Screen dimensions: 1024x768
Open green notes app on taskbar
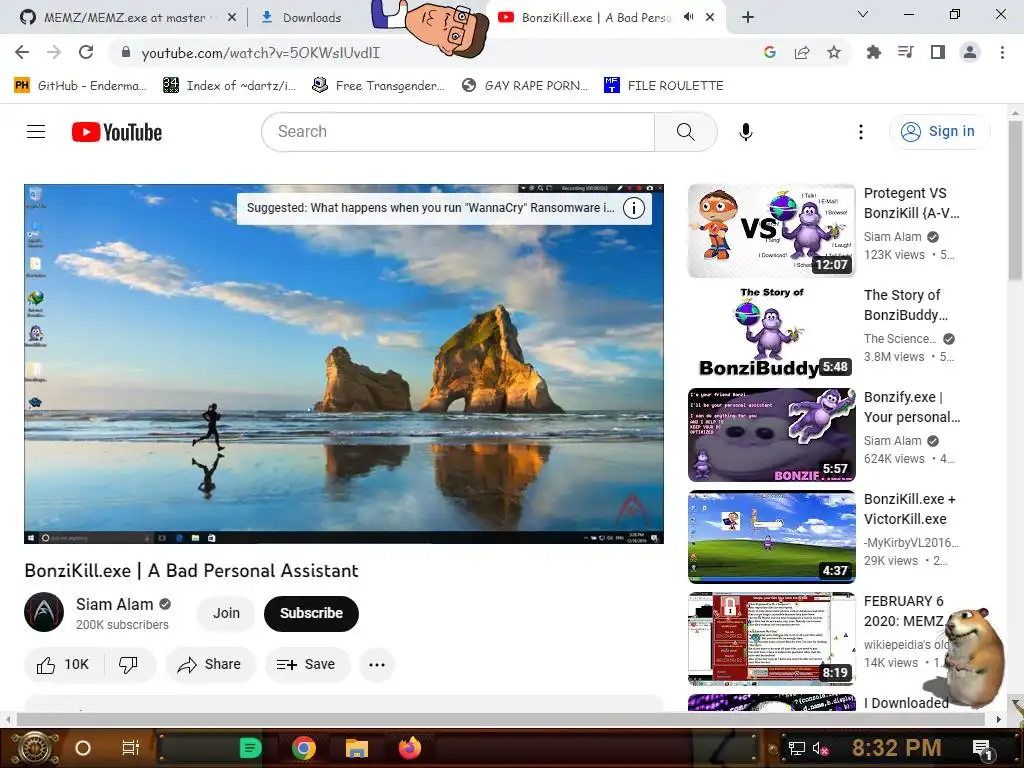tap(250, 748)
